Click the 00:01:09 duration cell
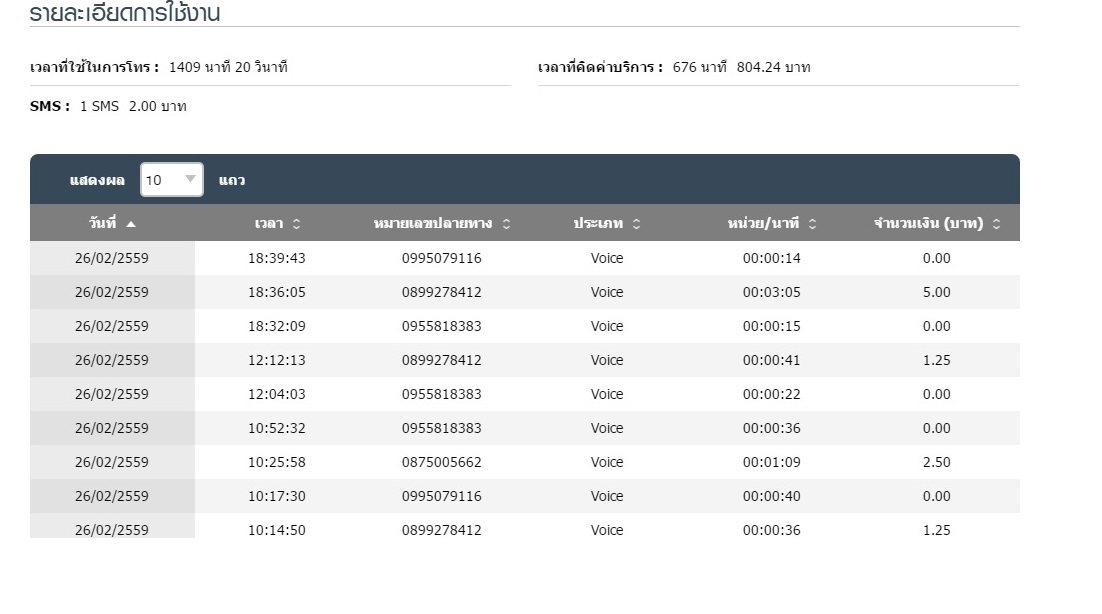The height and width of the screenshot is (614, 1102). 772,462
